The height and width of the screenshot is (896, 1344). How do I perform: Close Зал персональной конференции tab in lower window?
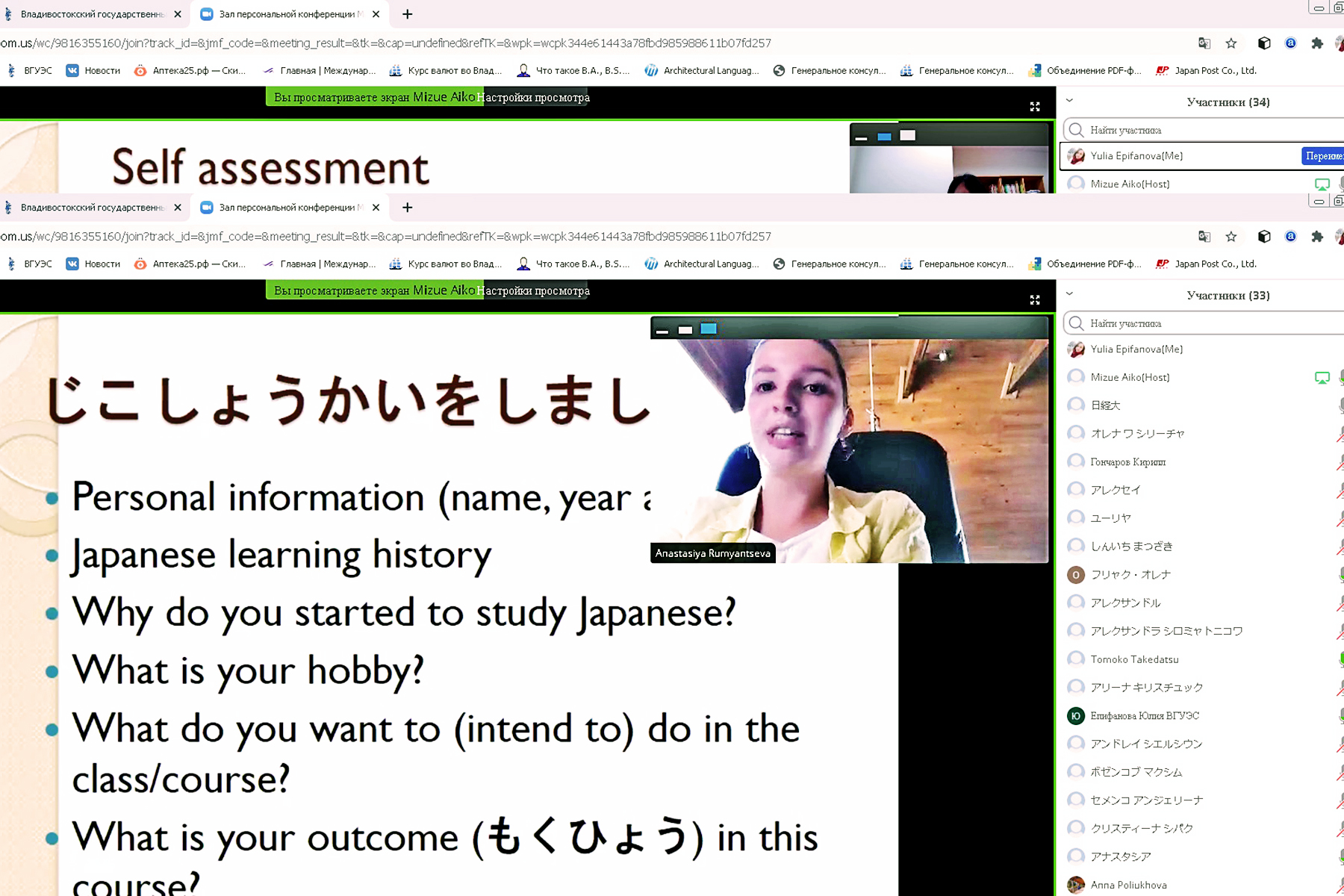pos(376,208)
